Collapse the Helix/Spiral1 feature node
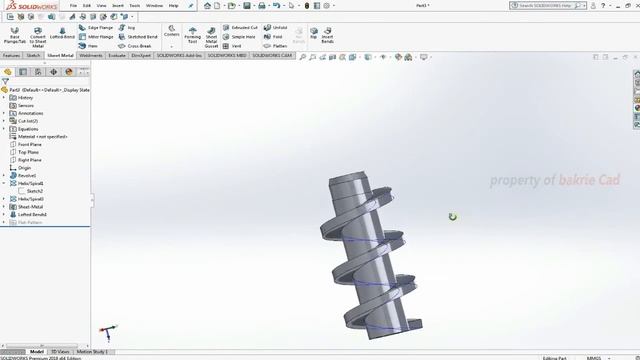 (4, 183)
